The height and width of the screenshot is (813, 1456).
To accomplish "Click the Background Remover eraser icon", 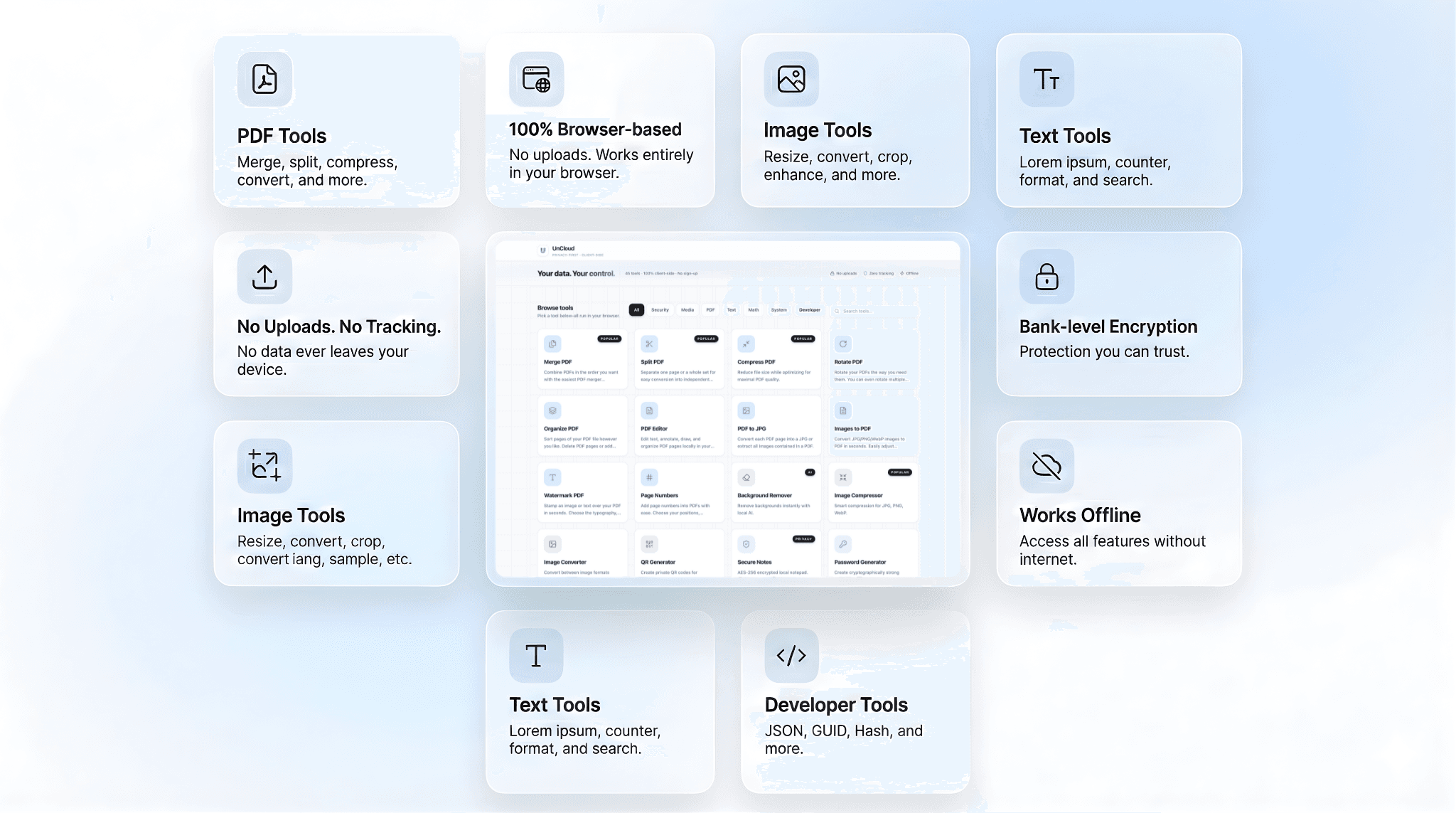I will [x=746, y=477].
